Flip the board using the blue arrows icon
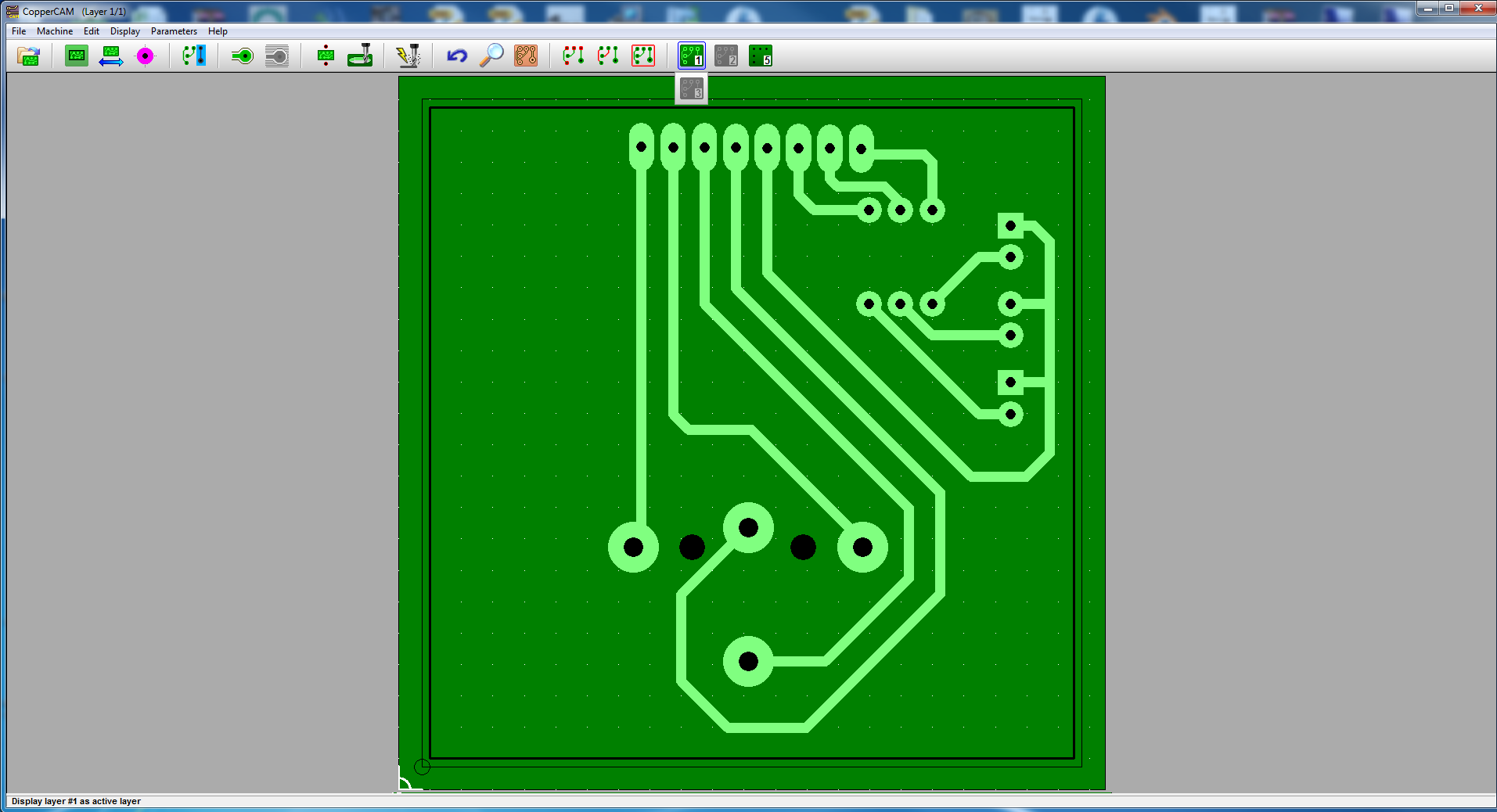The height and width of the screenshot is (812, 1497). (110, 56)
